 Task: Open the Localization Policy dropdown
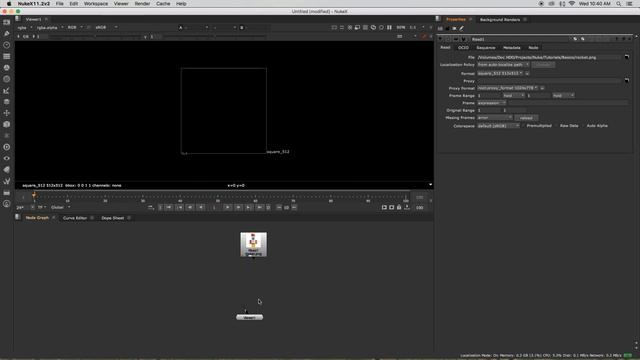503,64
